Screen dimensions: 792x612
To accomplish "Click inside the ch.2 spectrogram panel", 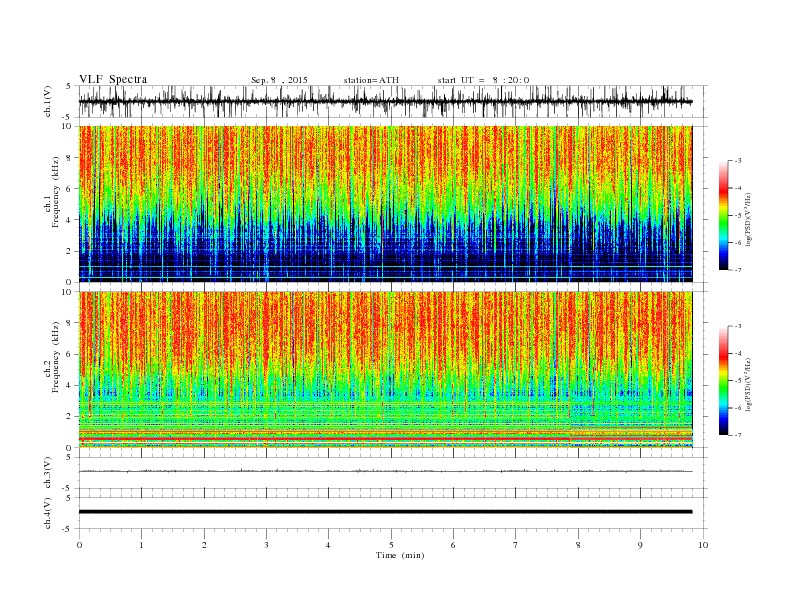I will click(385, 370).
